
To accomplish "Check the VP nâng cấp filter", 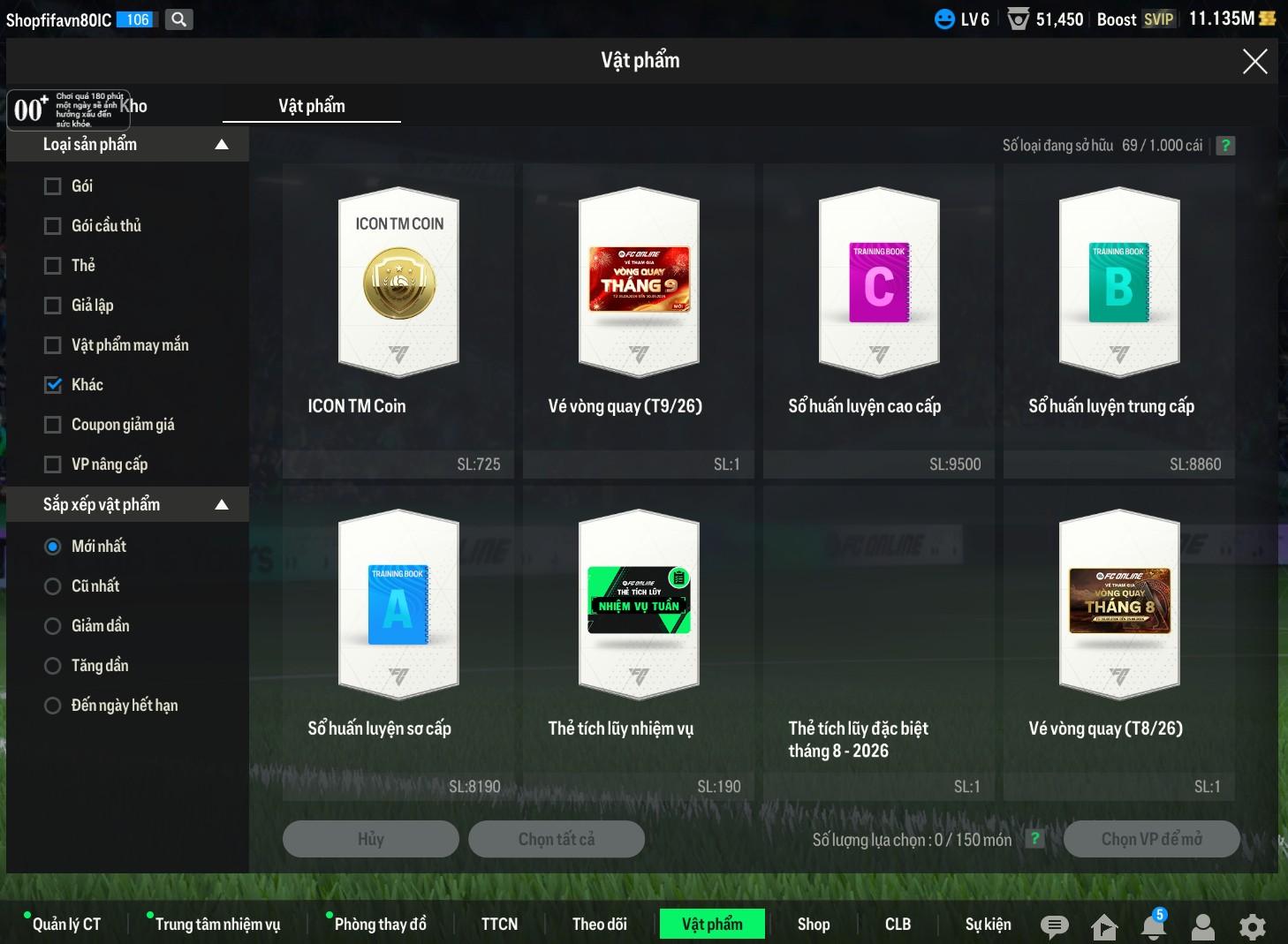I will pos(53,464).
